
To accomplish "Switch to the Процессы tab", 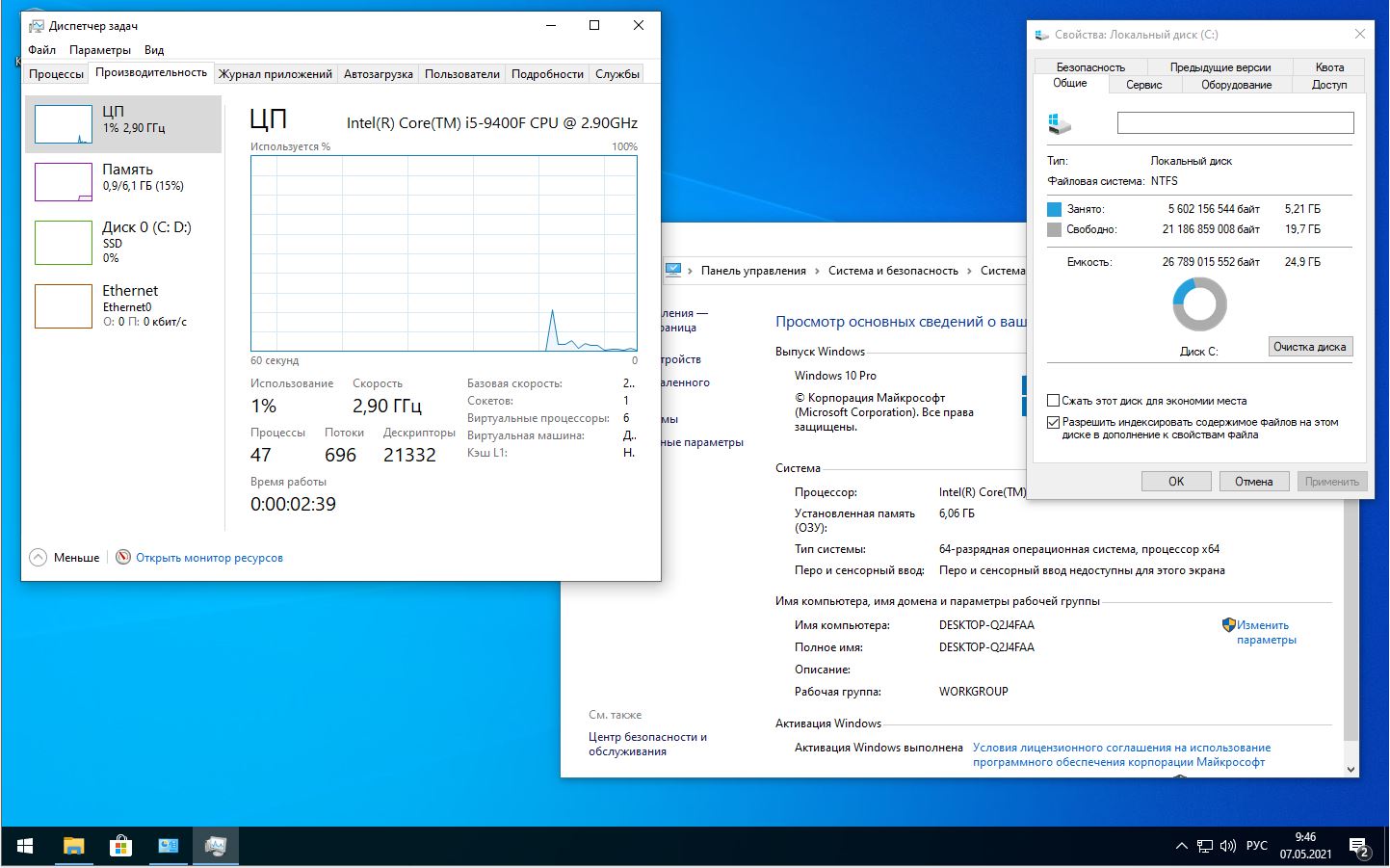I will click(56, 74).
